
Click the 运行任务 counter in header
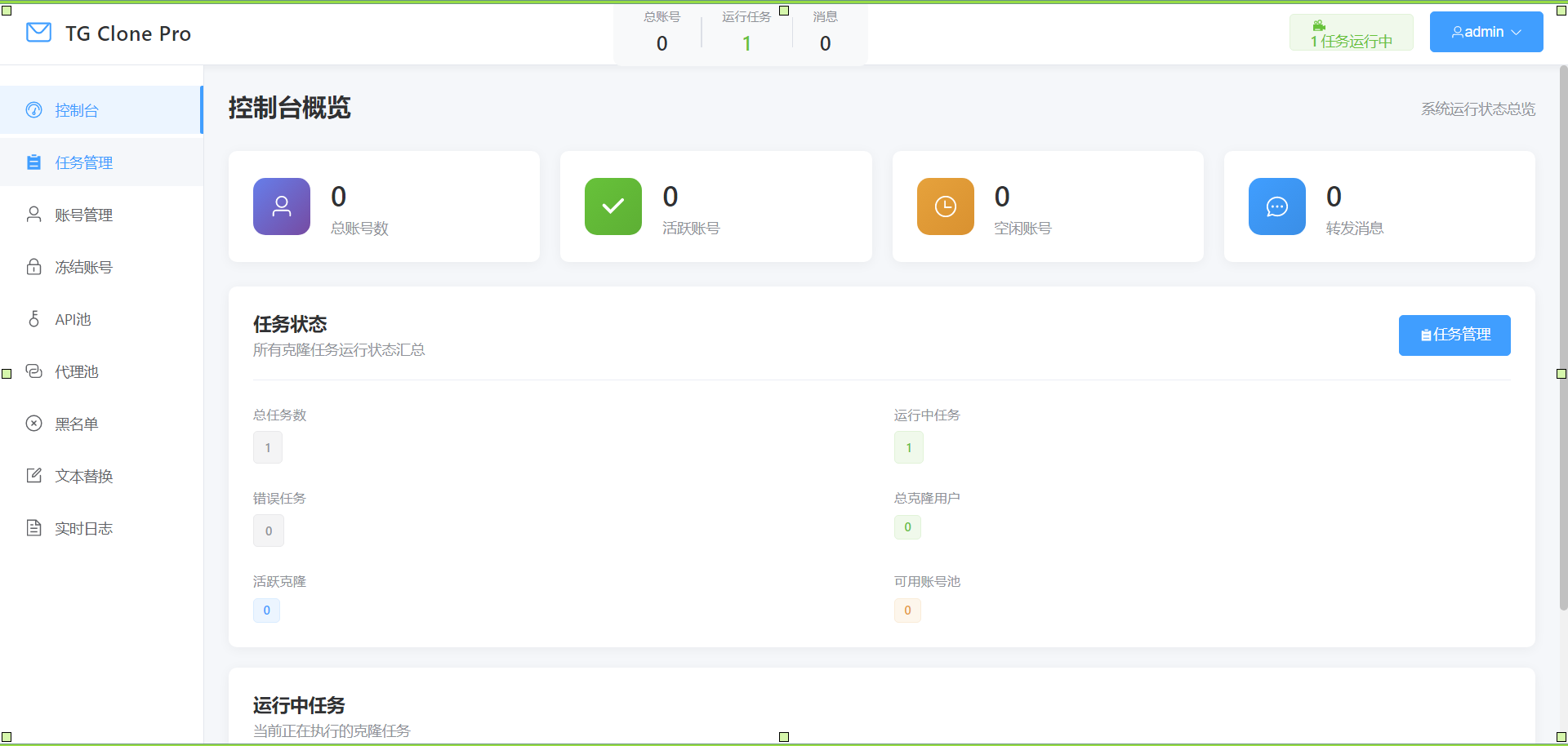pos(746,32)
